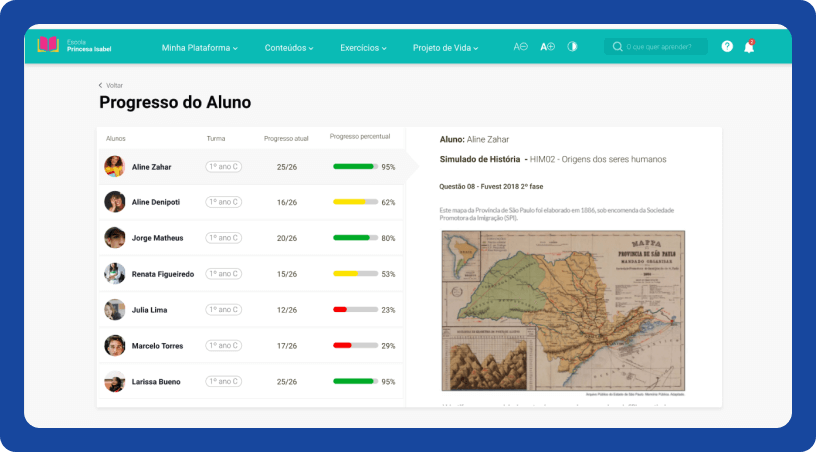This screenshot has width=816, height=452.
Task: Click the Escola Princesa Isabel book logo
Action: click(48, 46)
